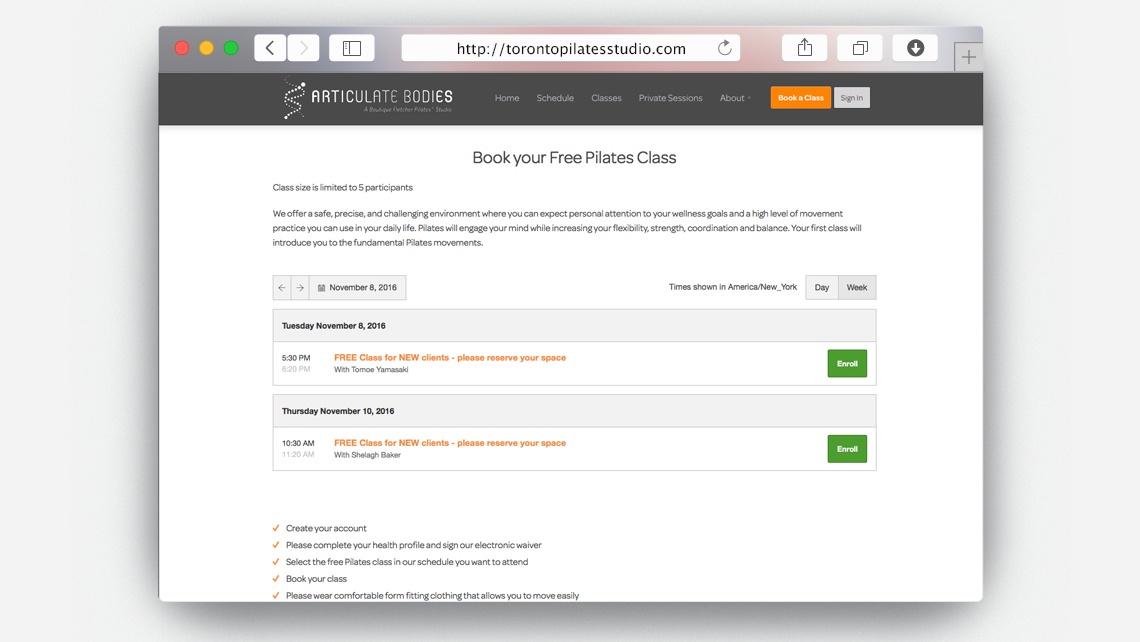Open the November 8, 2016 date picker
Screen dimensions: 1140x642
(x=358, y=287)
